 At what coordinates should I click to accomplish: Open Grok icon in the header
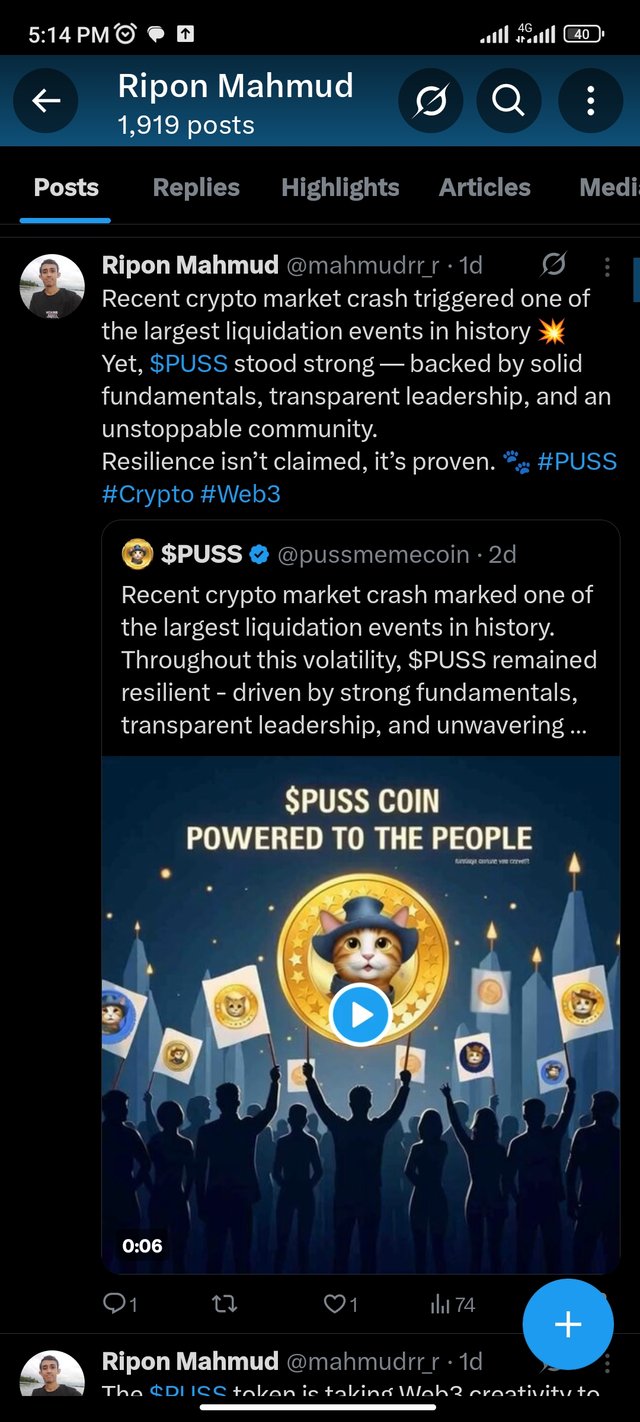pos(430,100)
